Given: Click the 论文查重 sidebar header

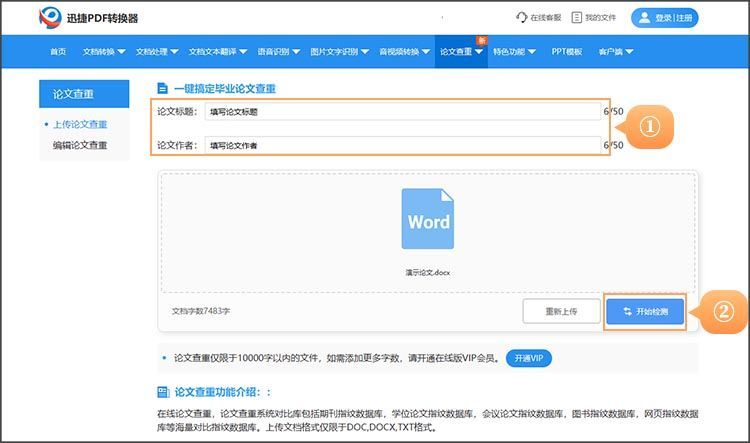Looking at the screenshot, I should [x=84, y=94].
